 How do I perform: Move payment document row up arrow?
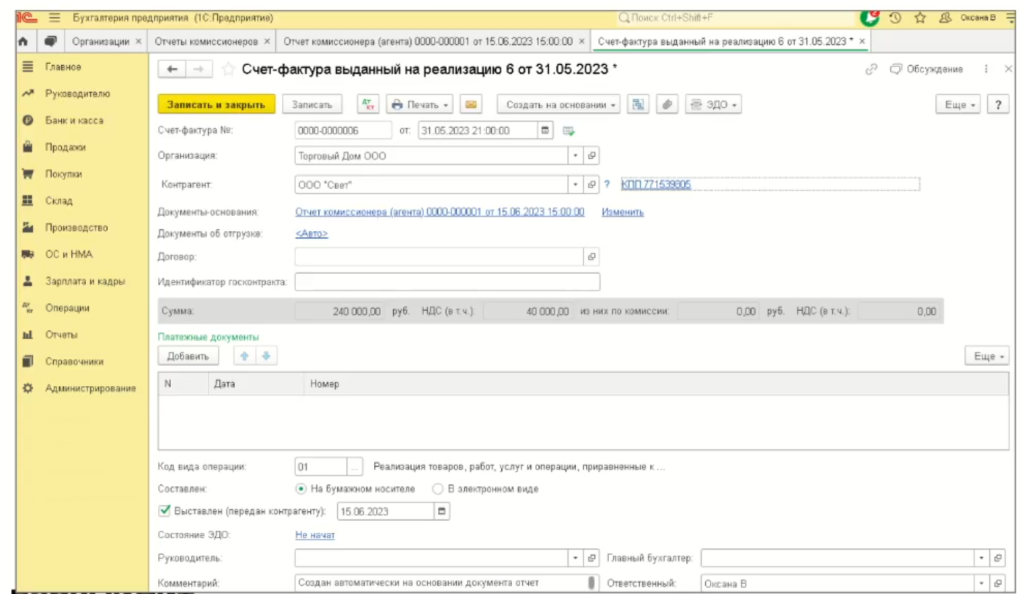click(x=243, y=356)
